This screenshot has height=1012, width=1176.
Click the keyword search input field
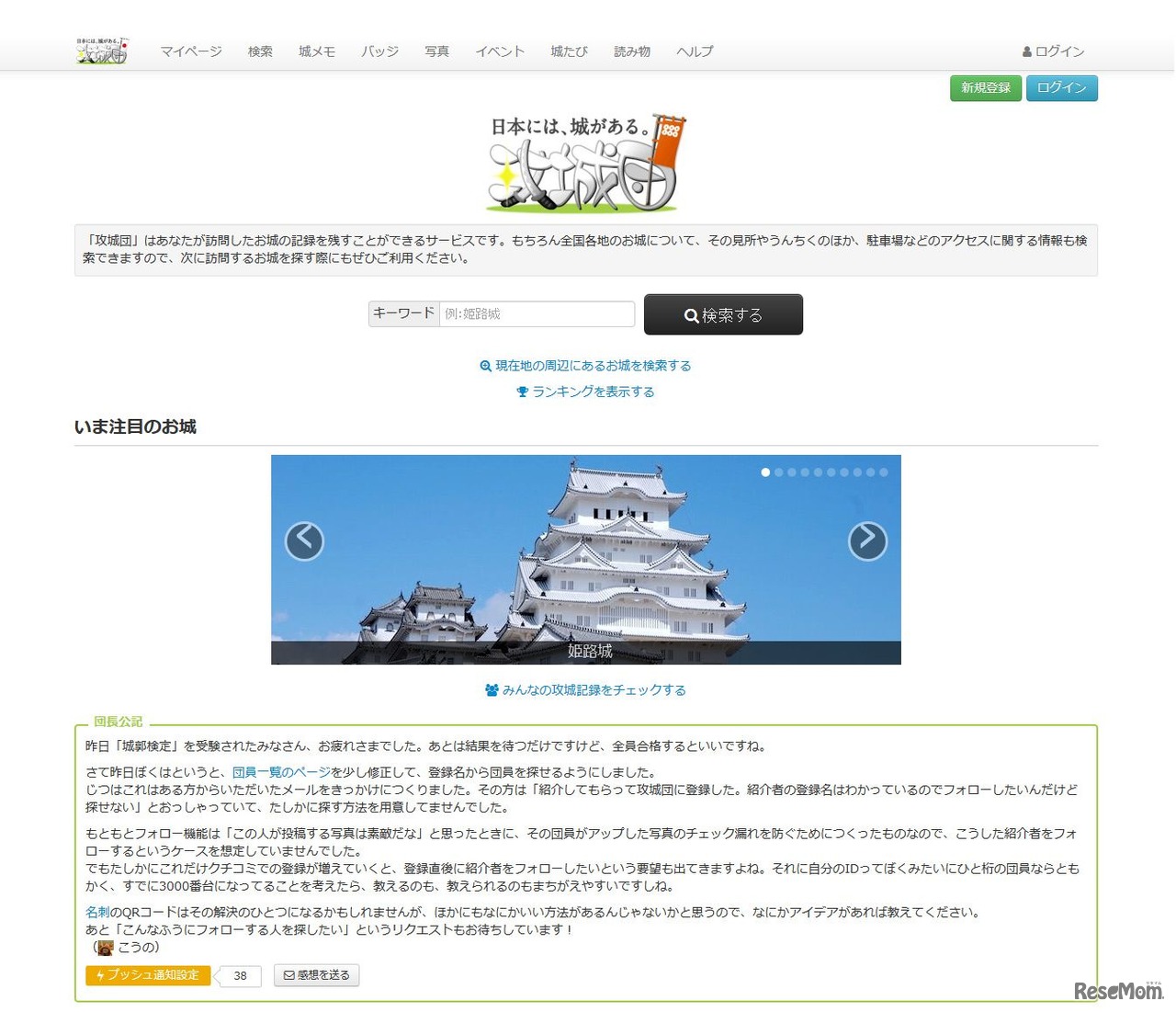click(x=537, y=313)
